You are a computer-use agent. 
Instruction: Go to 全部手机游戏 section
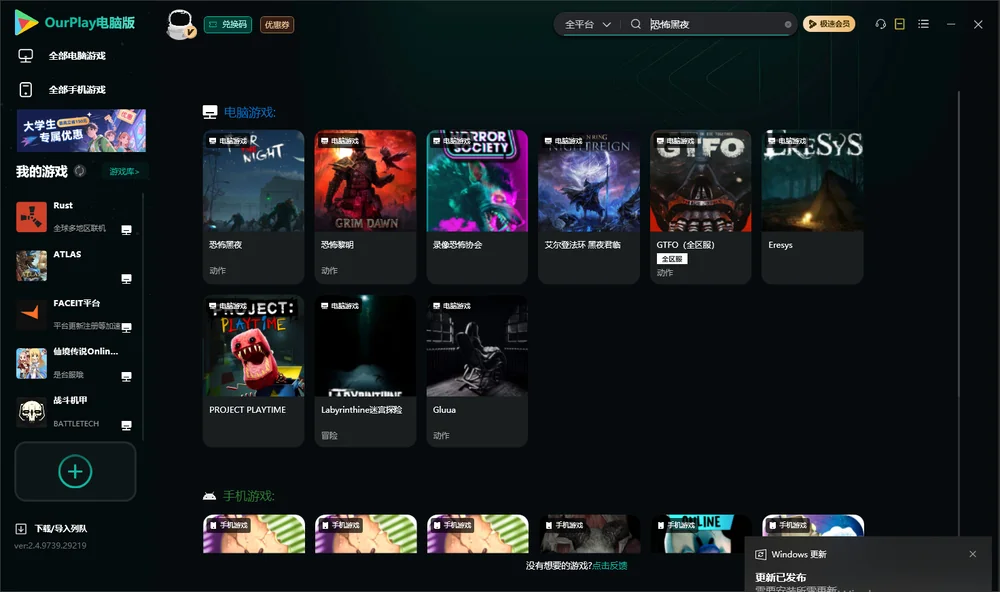[x=62, y=89]
